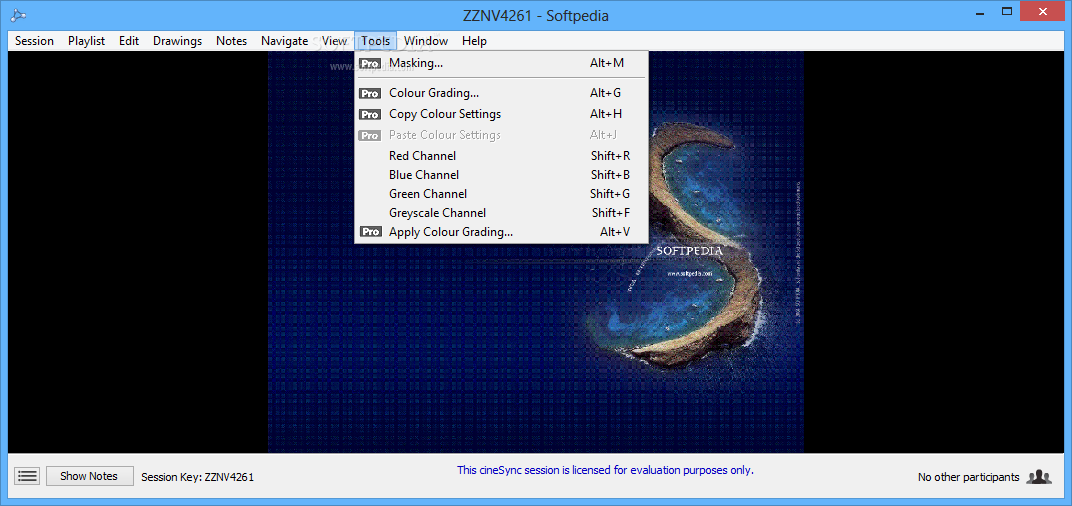Open the Help menu
This screenshot has height=506, width=1072.
tap(474, 41)
